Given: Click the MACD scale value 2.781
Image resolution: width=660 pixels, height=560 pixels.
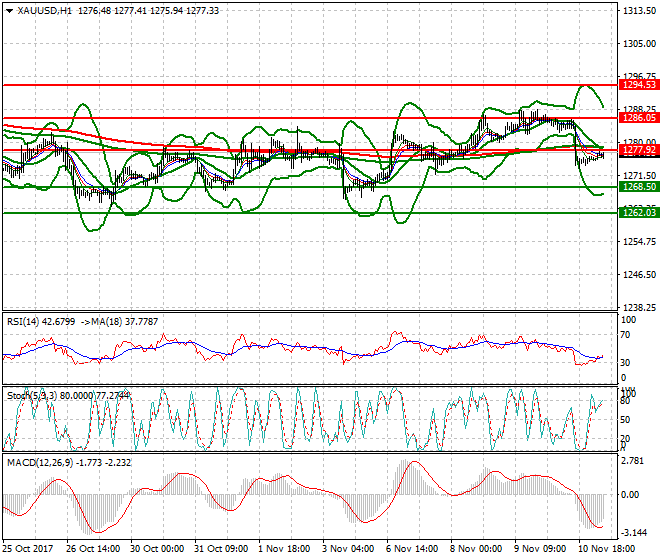Looking at the screenshot, I should pos(633,461).
